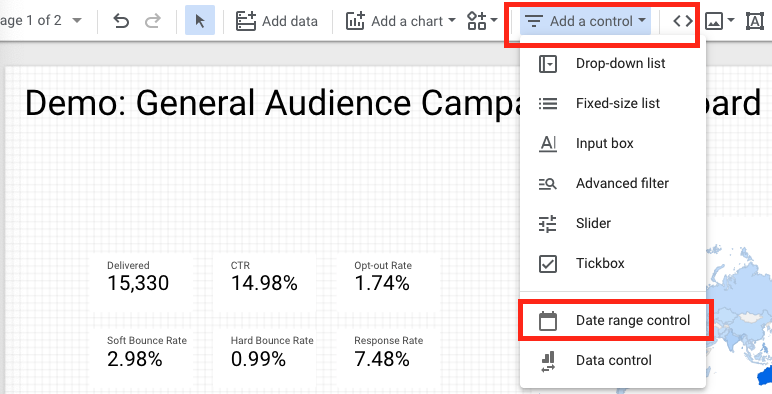Screen dimensions: 772x394
Task: Click the insert image icon
Action: (x=714, y=21)
